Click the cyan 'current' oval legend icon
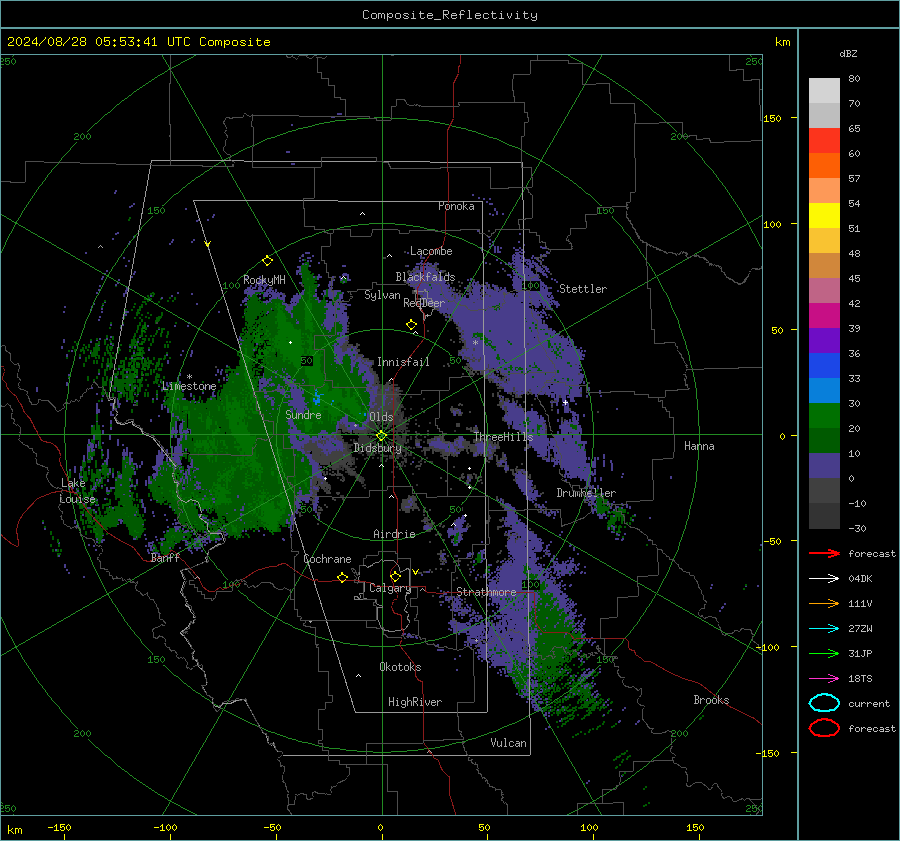The height and width of the screenshot is (841, 900). pos(824,703)
